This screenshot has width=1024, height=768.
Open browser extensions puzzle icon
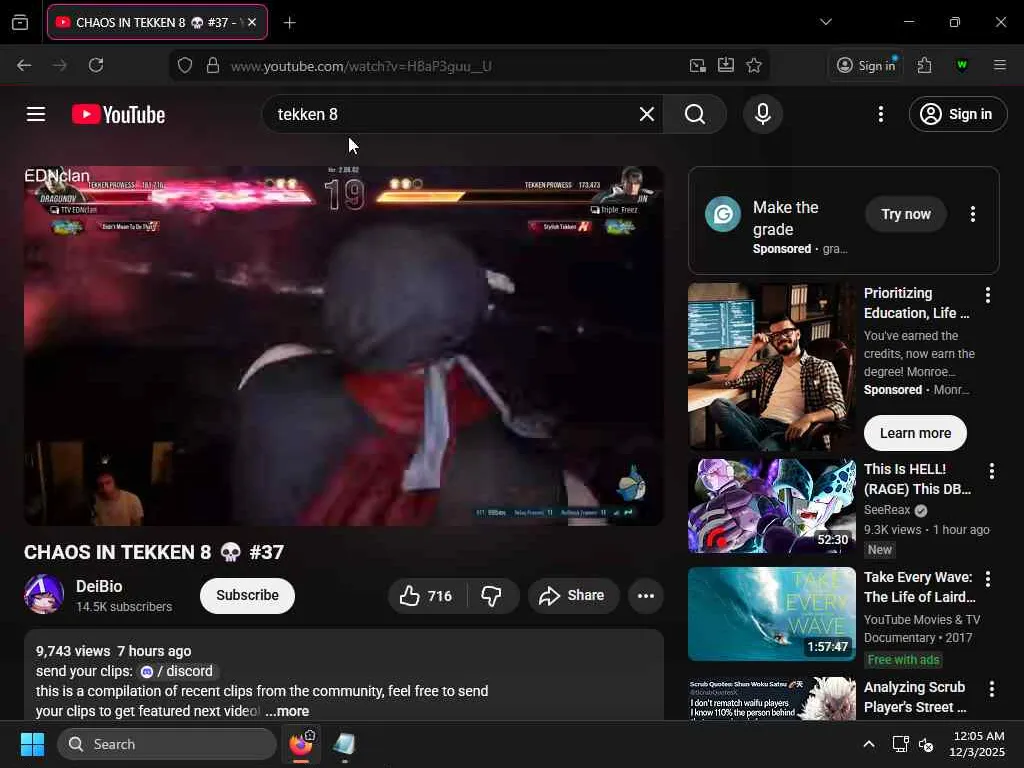(x=924, y=65)
